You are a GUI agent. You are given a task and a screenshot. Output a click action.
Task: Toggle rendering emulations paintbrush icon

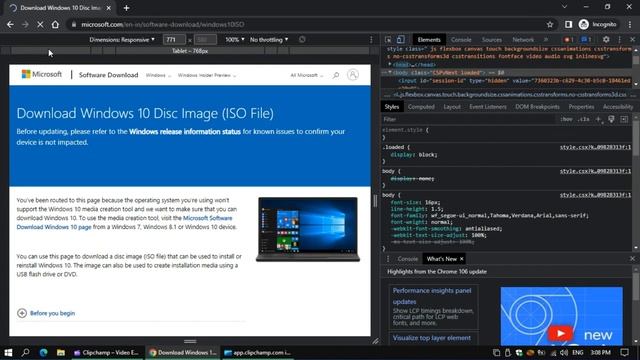[x=611, y=119]
